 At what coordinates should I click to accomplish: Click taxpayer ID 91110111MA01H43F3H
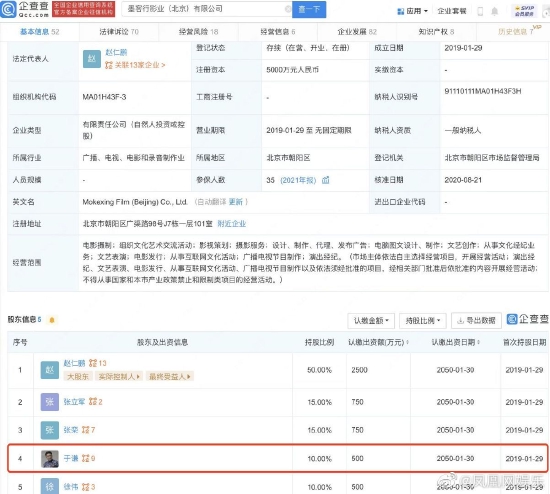click(483, 91)
